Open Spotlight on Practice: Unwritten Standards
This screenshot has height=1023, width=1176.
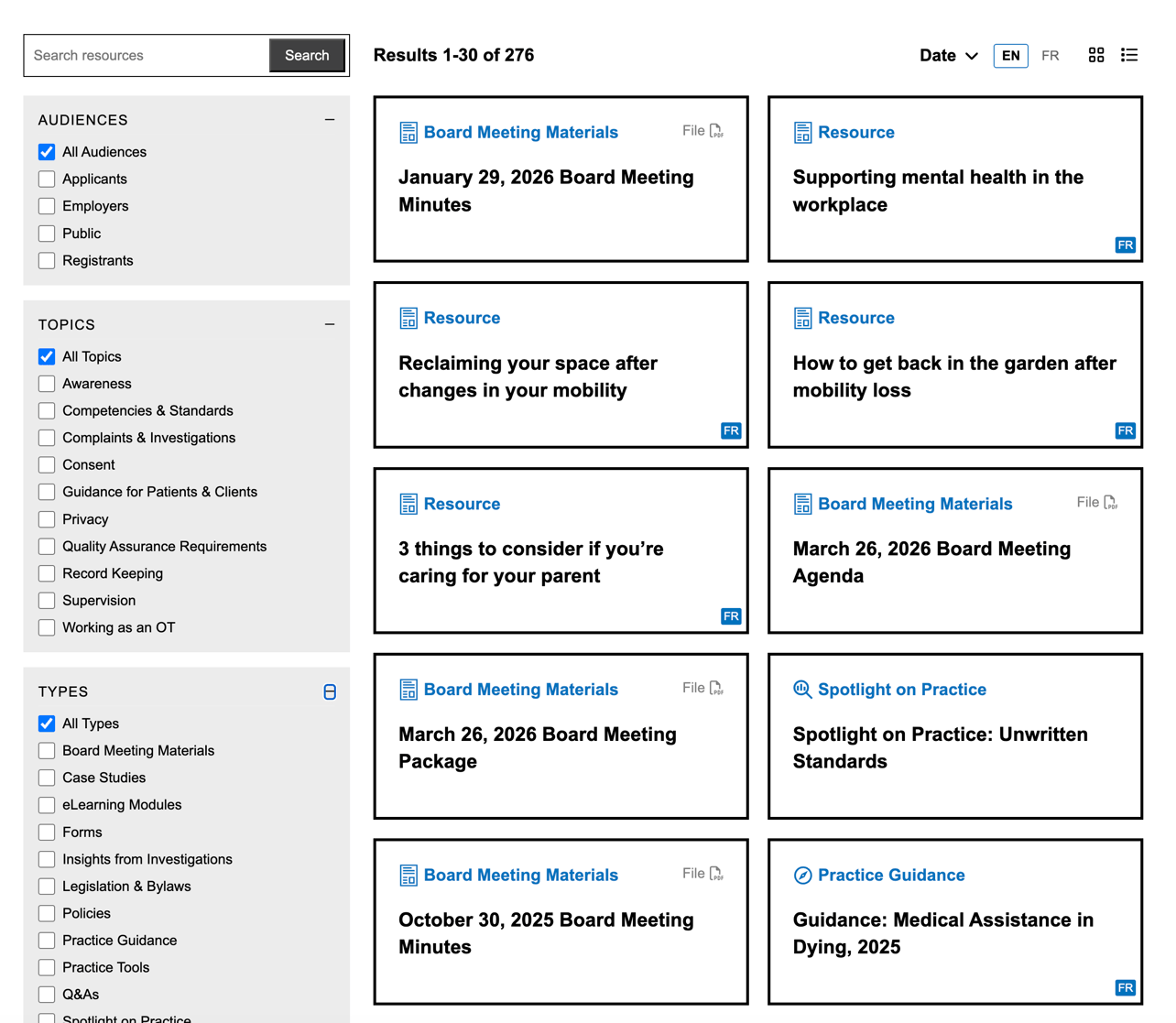[940, 748]
